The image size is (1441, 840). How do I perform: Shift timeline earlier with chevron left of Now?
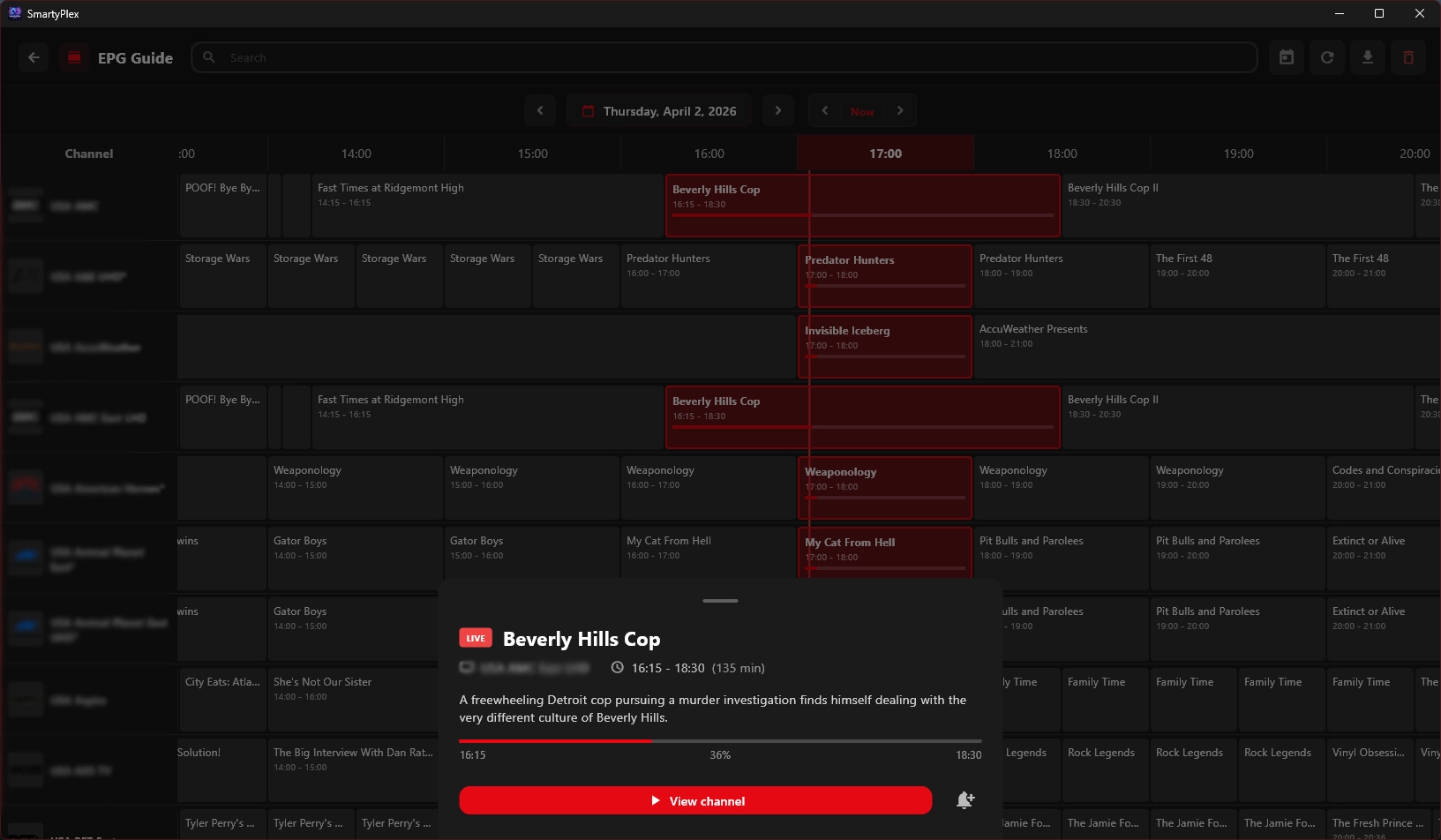pos(825,110)
